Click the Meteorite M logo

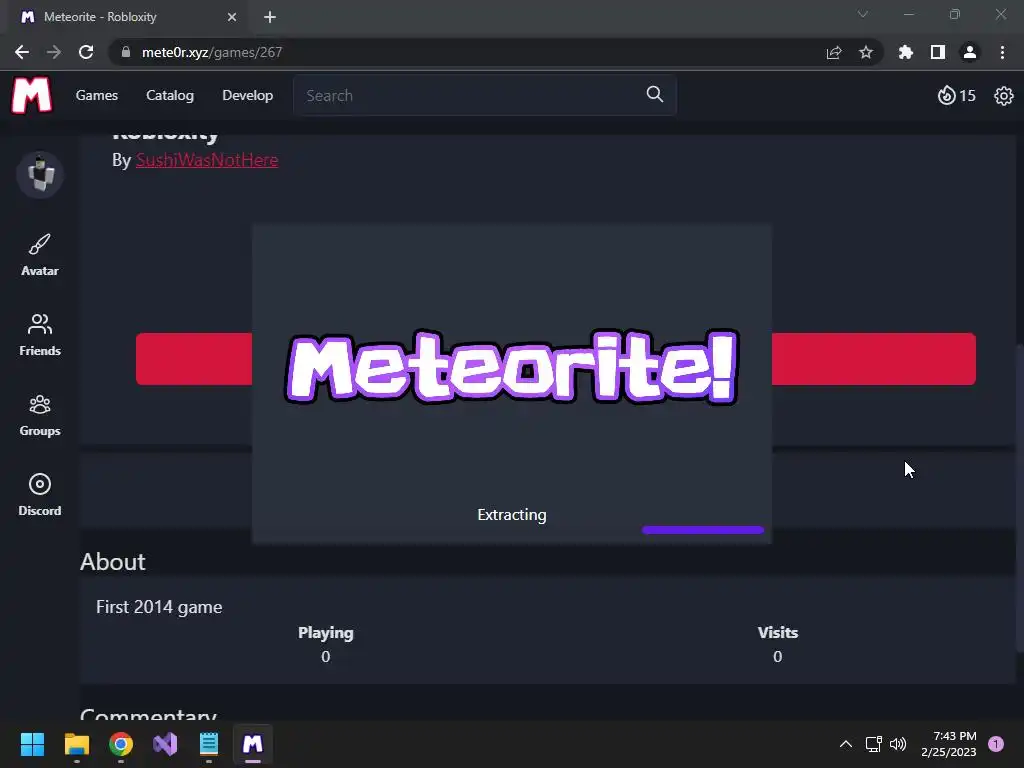pos(31,95)
